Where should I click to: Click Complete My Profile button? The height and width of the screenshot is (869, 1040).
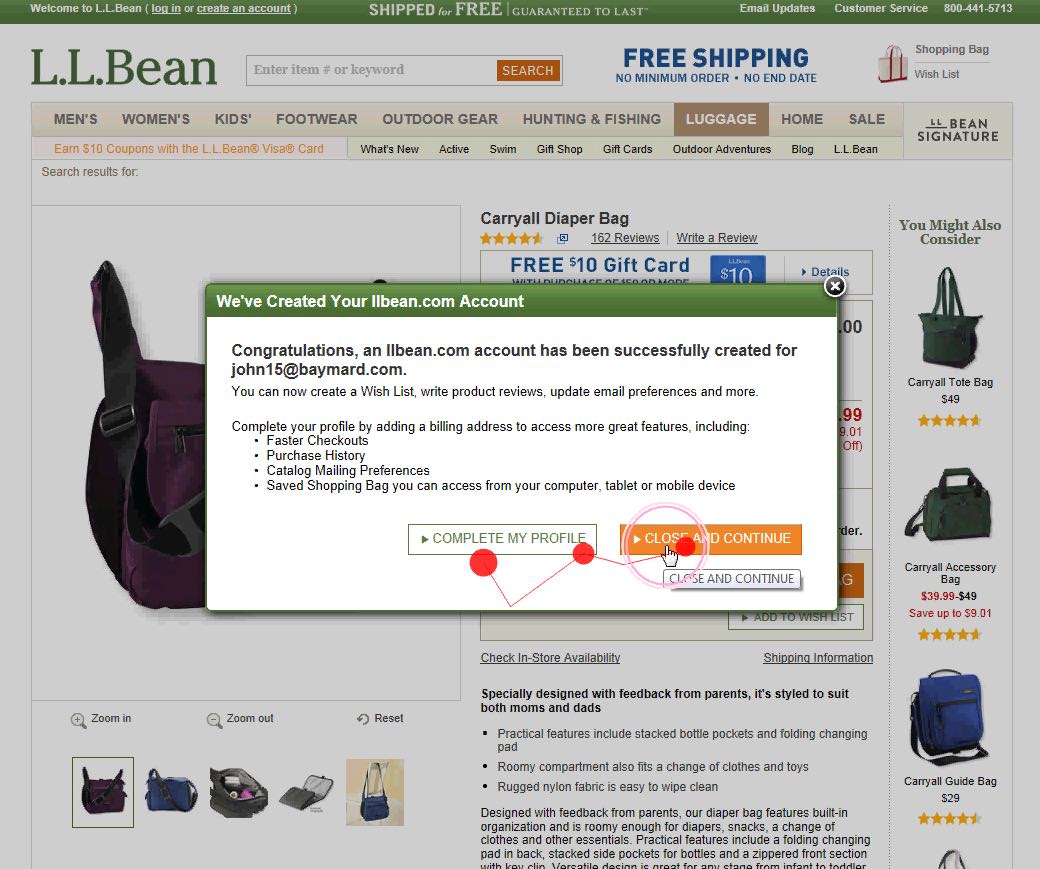pyautogui.click(x=502, y=539)
